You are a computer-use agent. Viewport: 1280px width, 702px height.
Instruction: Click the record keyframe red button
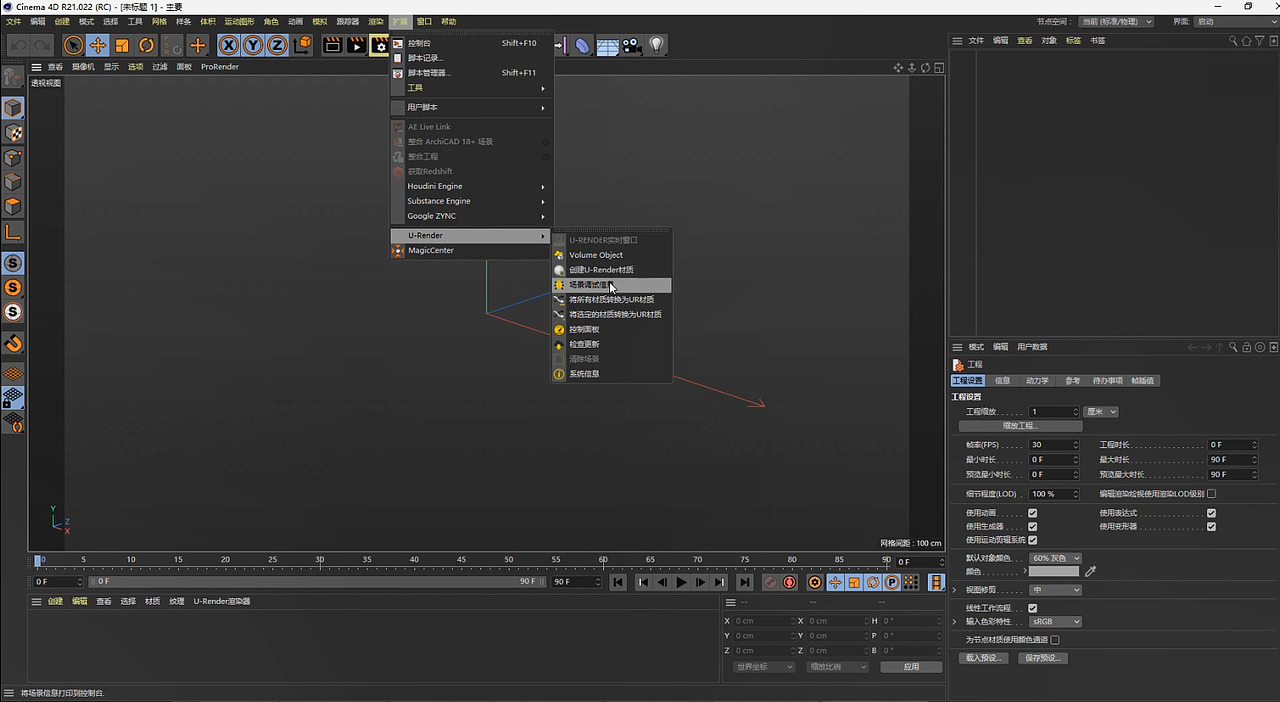(770, 582)
